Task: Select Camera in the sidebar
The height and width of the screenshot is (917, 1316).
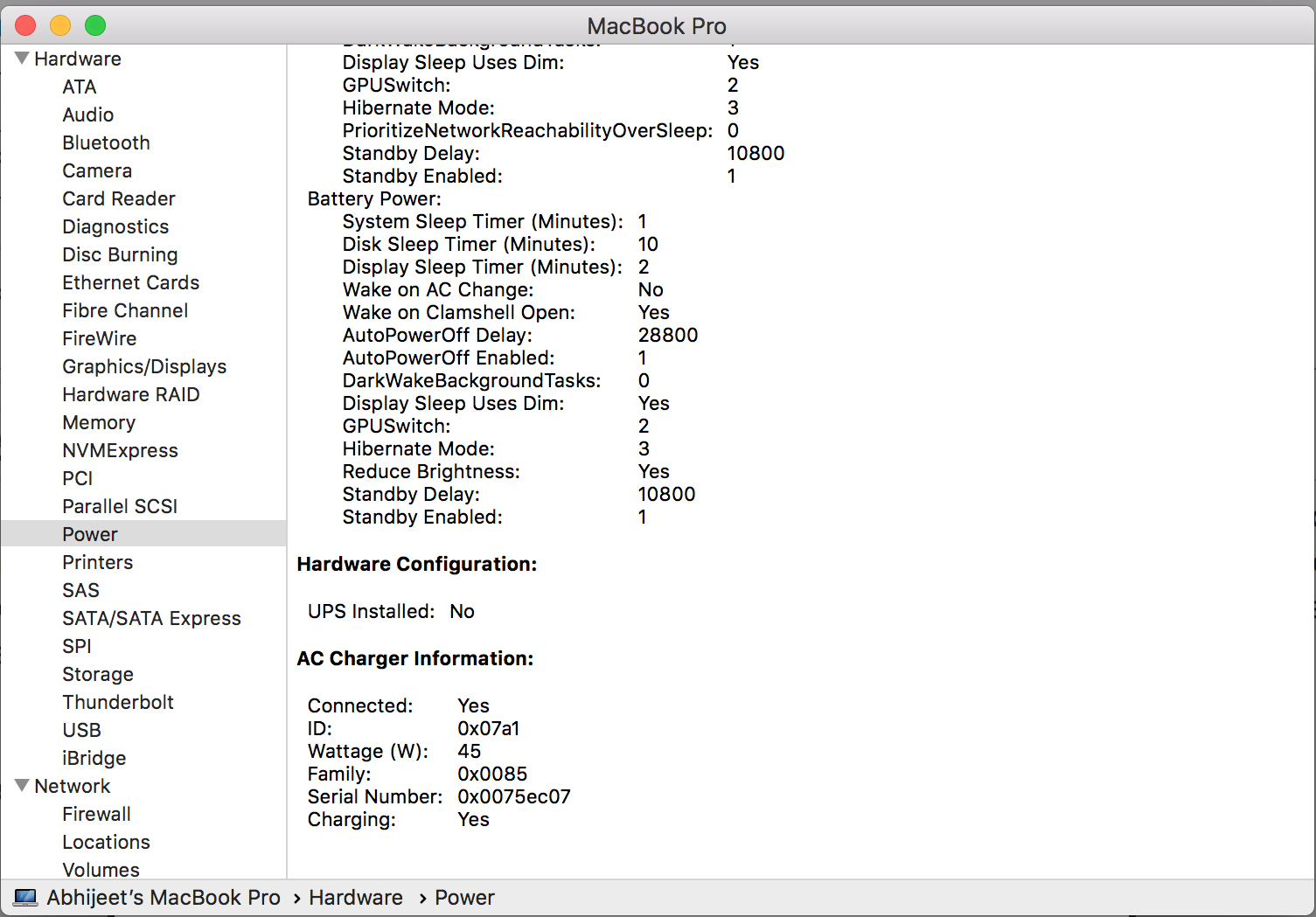Action: point(97,170)
